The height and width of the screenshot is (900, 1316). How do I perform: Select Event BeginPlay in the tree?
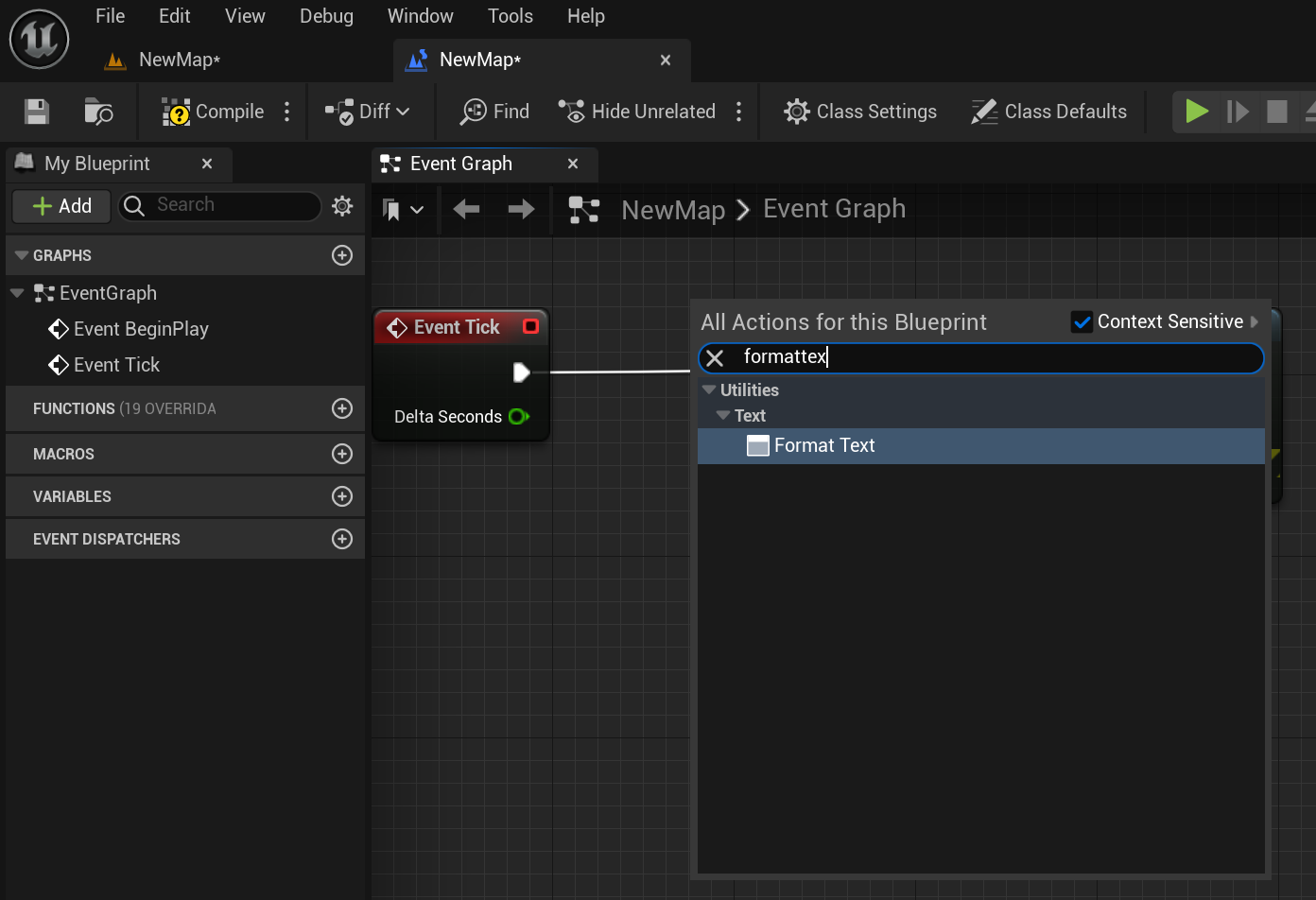pos(141,329)
